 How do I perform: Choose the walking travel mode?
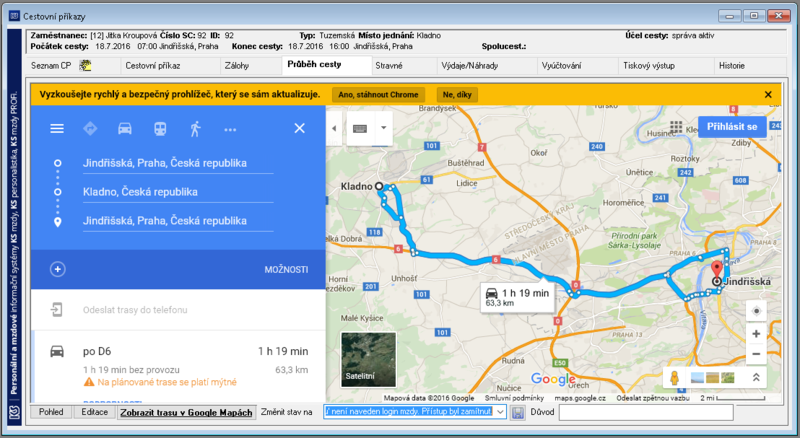click(x=195, y=129)
